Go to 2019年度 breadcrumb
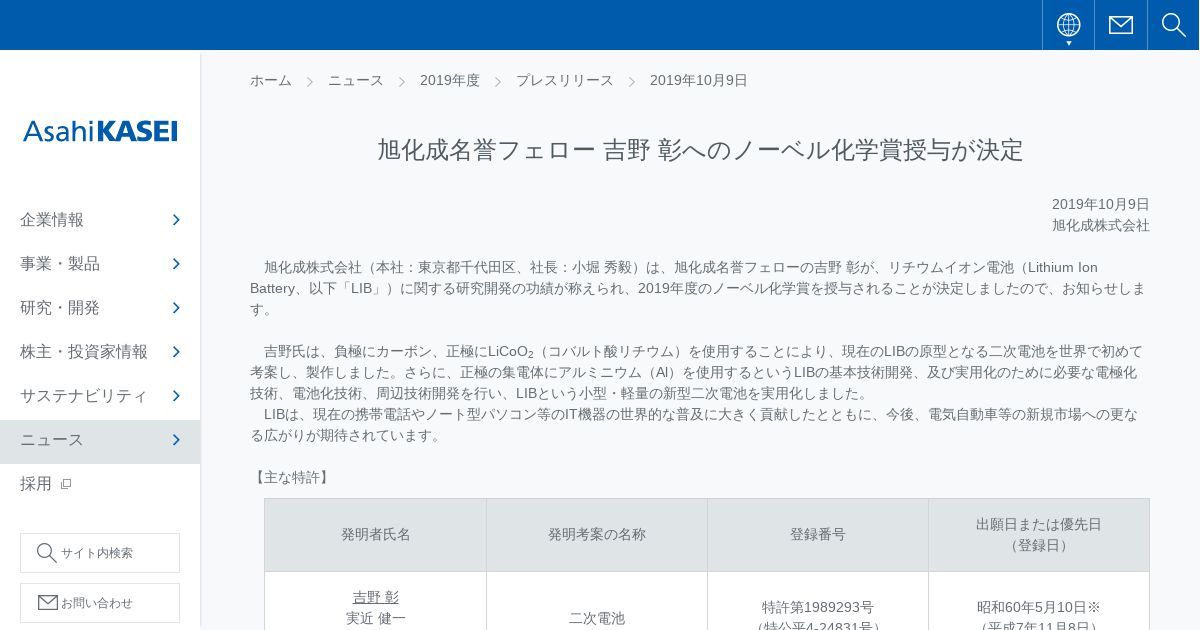1200x630 pixels. (450, 80)
